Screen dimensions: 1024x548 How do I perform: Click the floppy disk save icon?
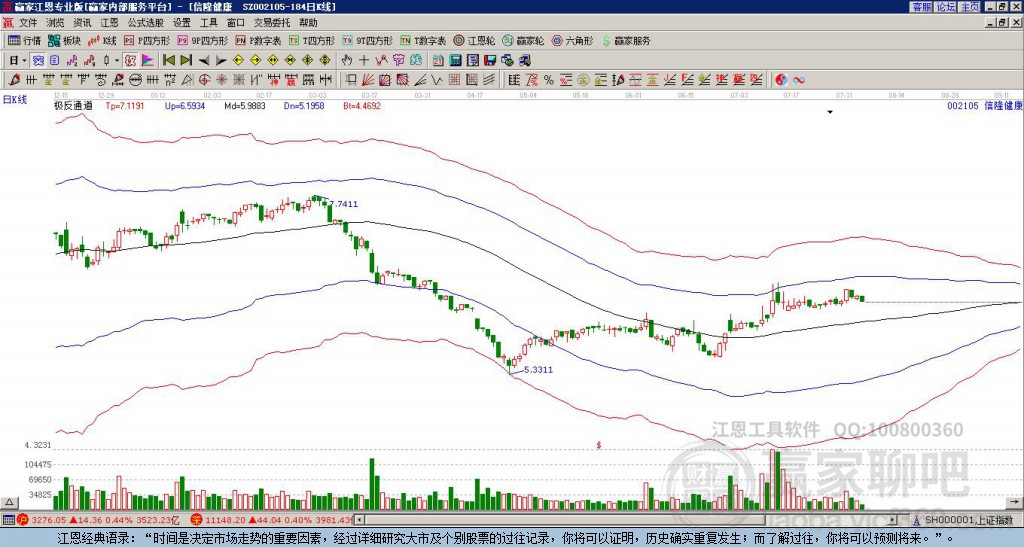pyautogui.click(x=490, y=60)
